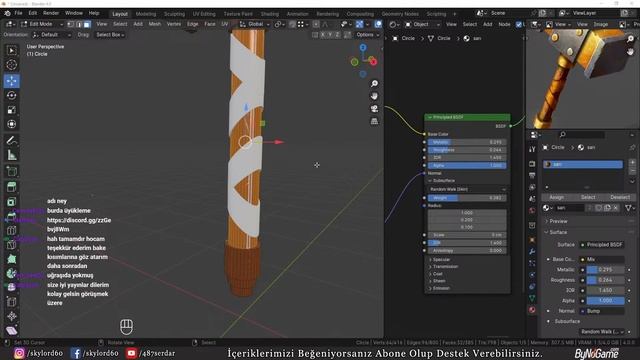
Task: Click the viewport pan hand icon
Action: click(374, 96)
